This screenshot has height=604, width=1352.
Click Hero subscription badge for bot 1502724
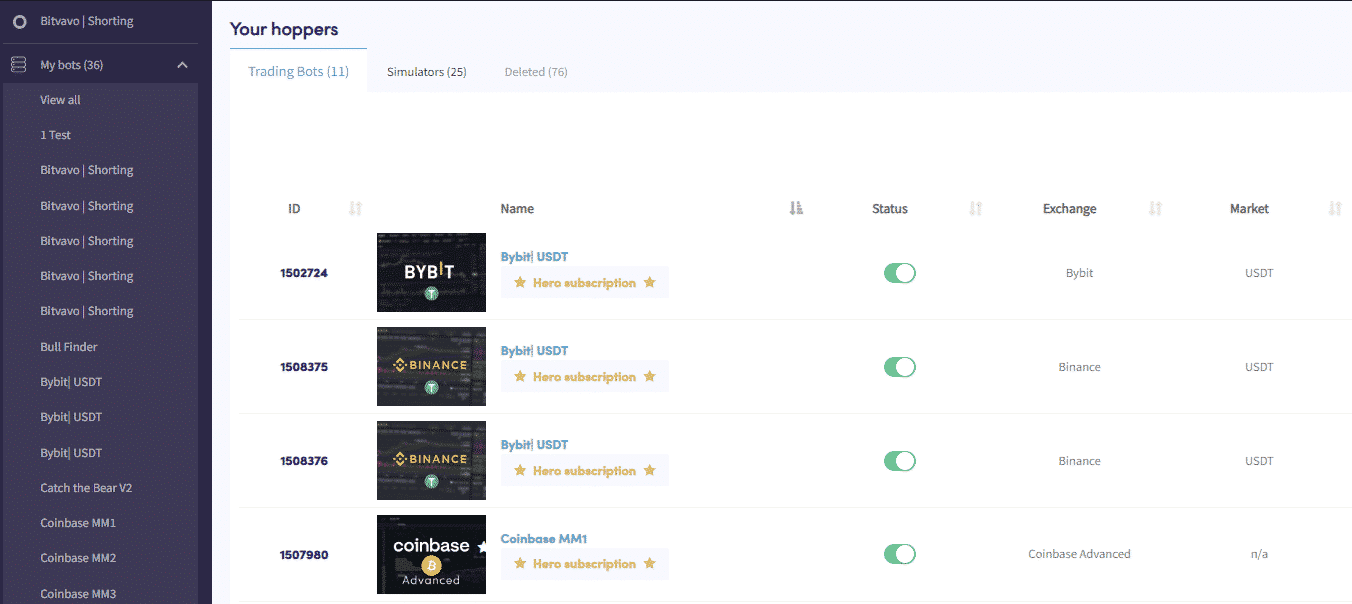click(x=585, y=283)
